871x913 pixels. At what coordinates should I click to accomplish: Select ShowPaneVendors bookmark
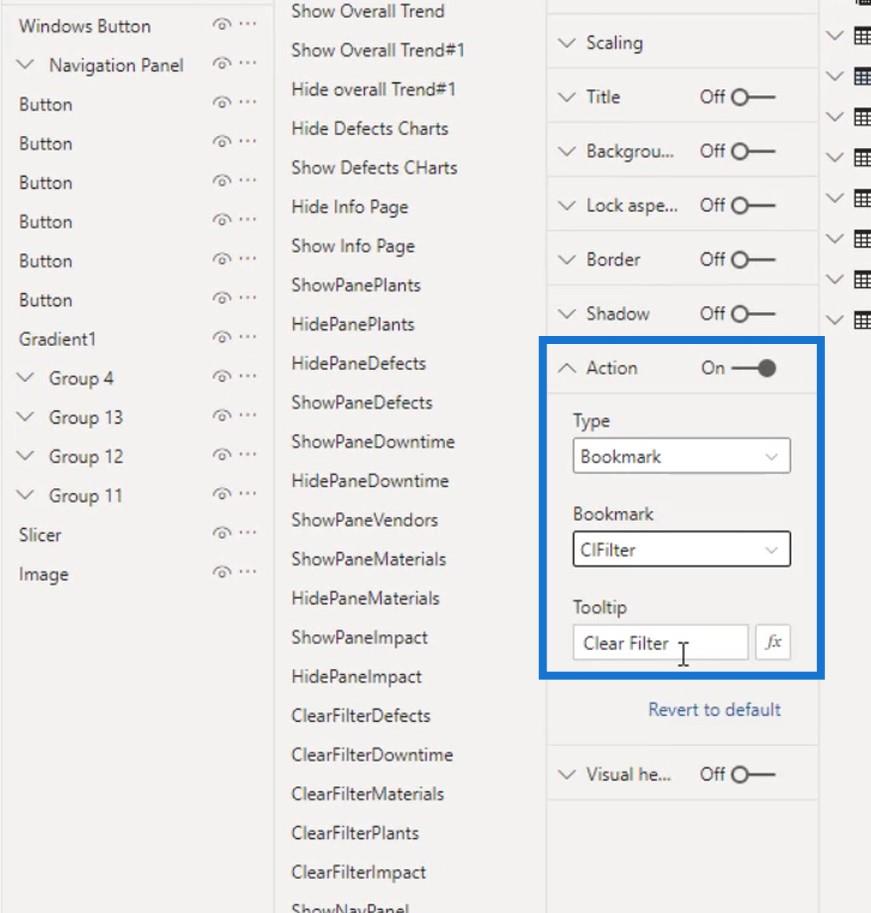tap(364, 519)
